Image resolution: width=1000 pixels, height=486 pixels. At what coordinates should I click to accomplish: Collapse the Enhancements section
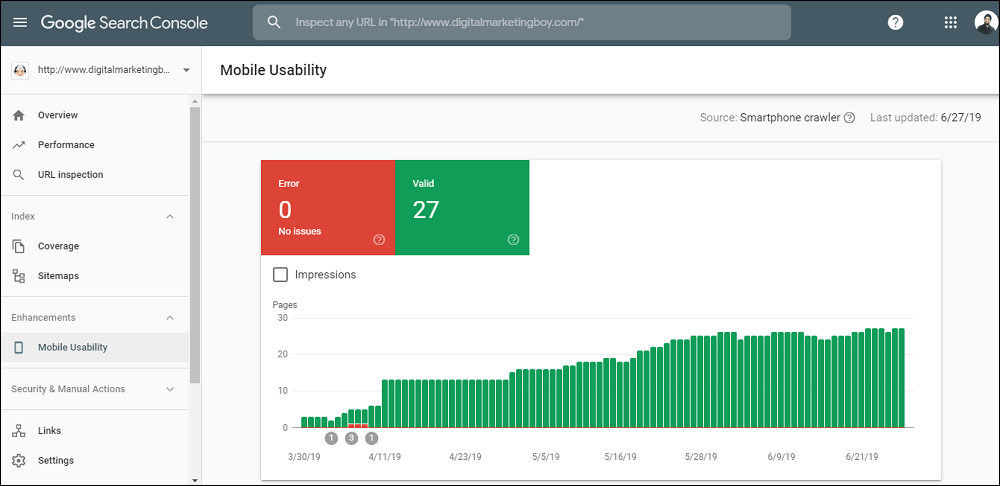point(170,318)
